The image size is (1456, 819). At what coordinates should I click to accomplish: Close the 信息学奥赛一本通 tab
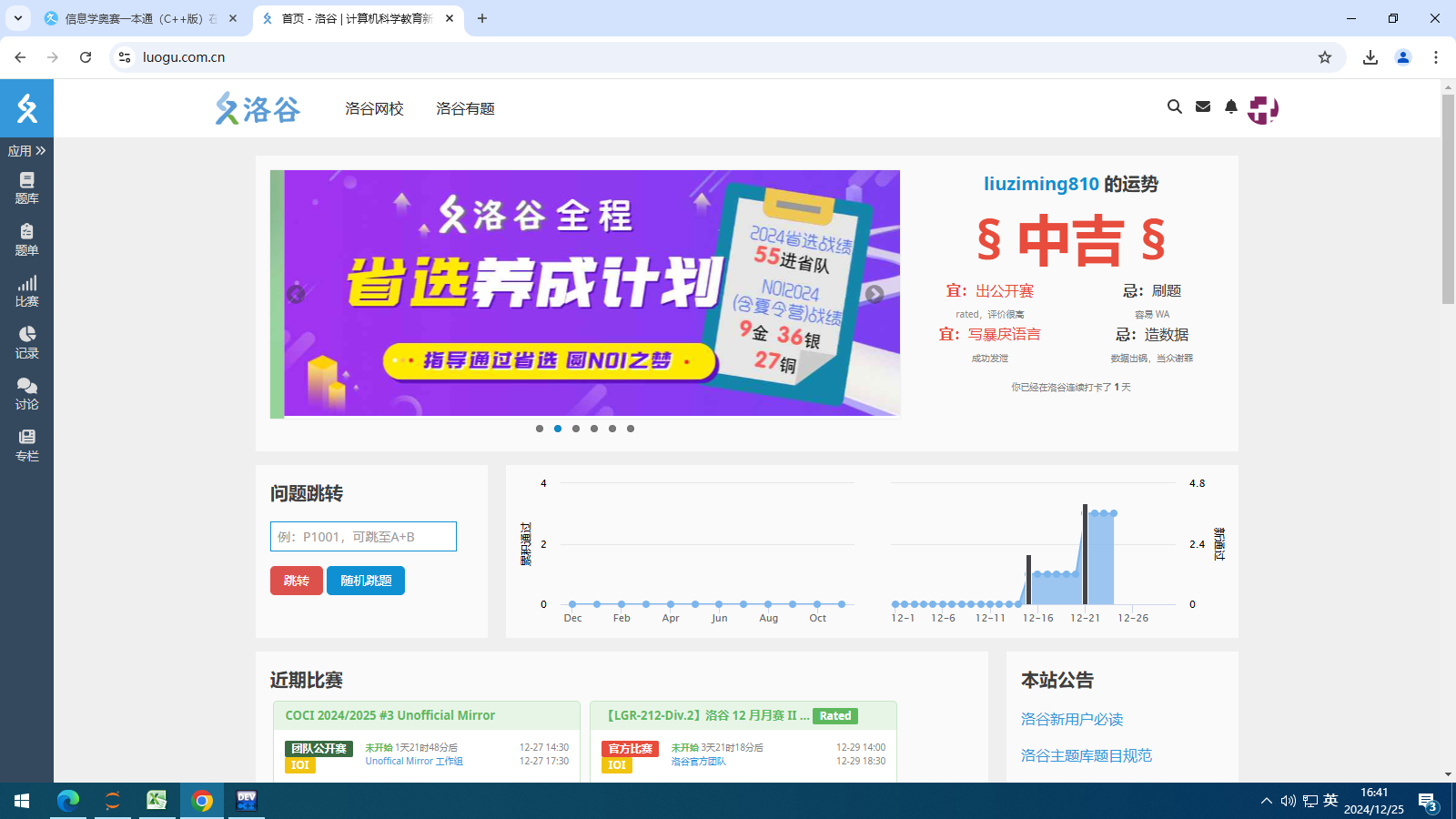point(233,18)
